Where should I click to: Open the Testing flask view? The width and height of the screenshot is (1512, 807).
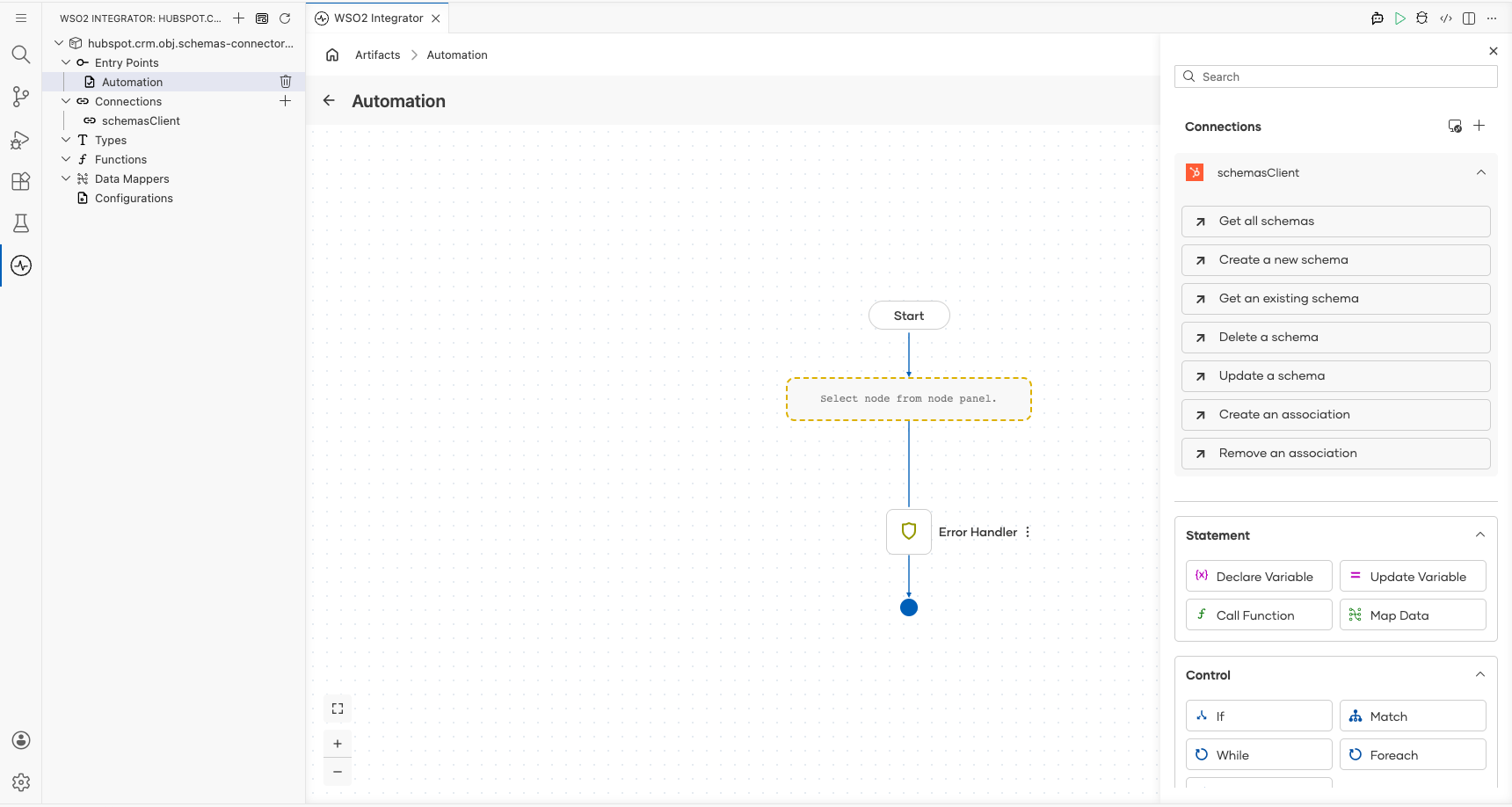[x=21, y=223]
